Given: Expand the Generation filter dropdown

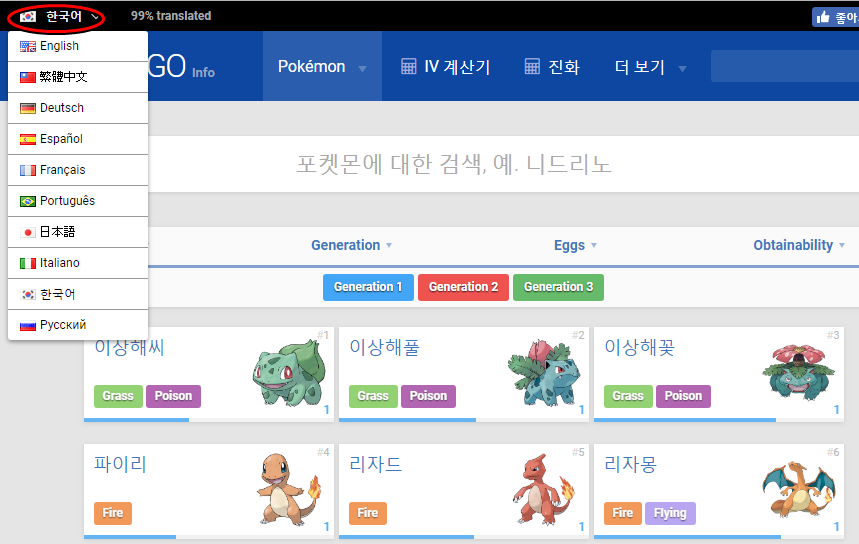Looking at the screenshot, I should [x=351, y=245].
